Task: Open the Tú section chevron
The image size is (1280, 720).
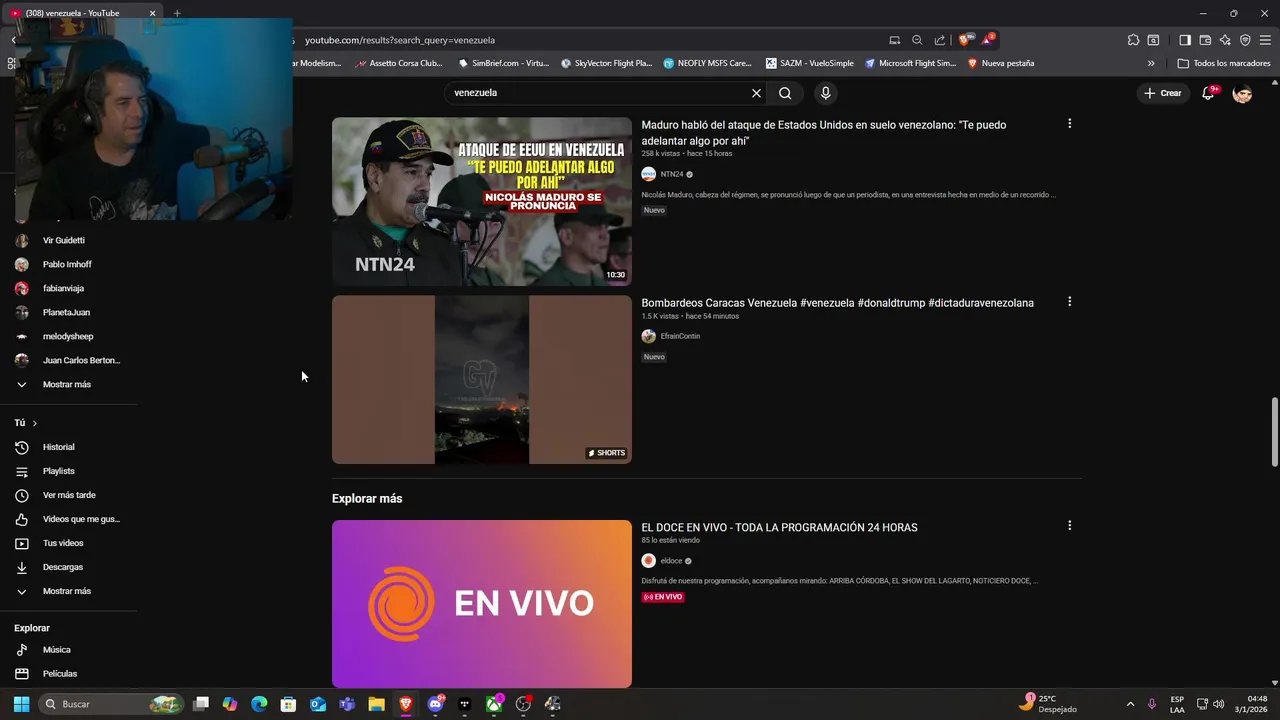Action: point(34,423)
